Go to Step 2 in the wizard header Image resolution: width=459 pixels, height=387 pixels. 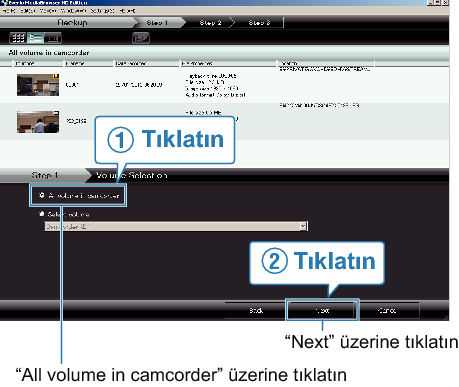(x=210, y=23)
